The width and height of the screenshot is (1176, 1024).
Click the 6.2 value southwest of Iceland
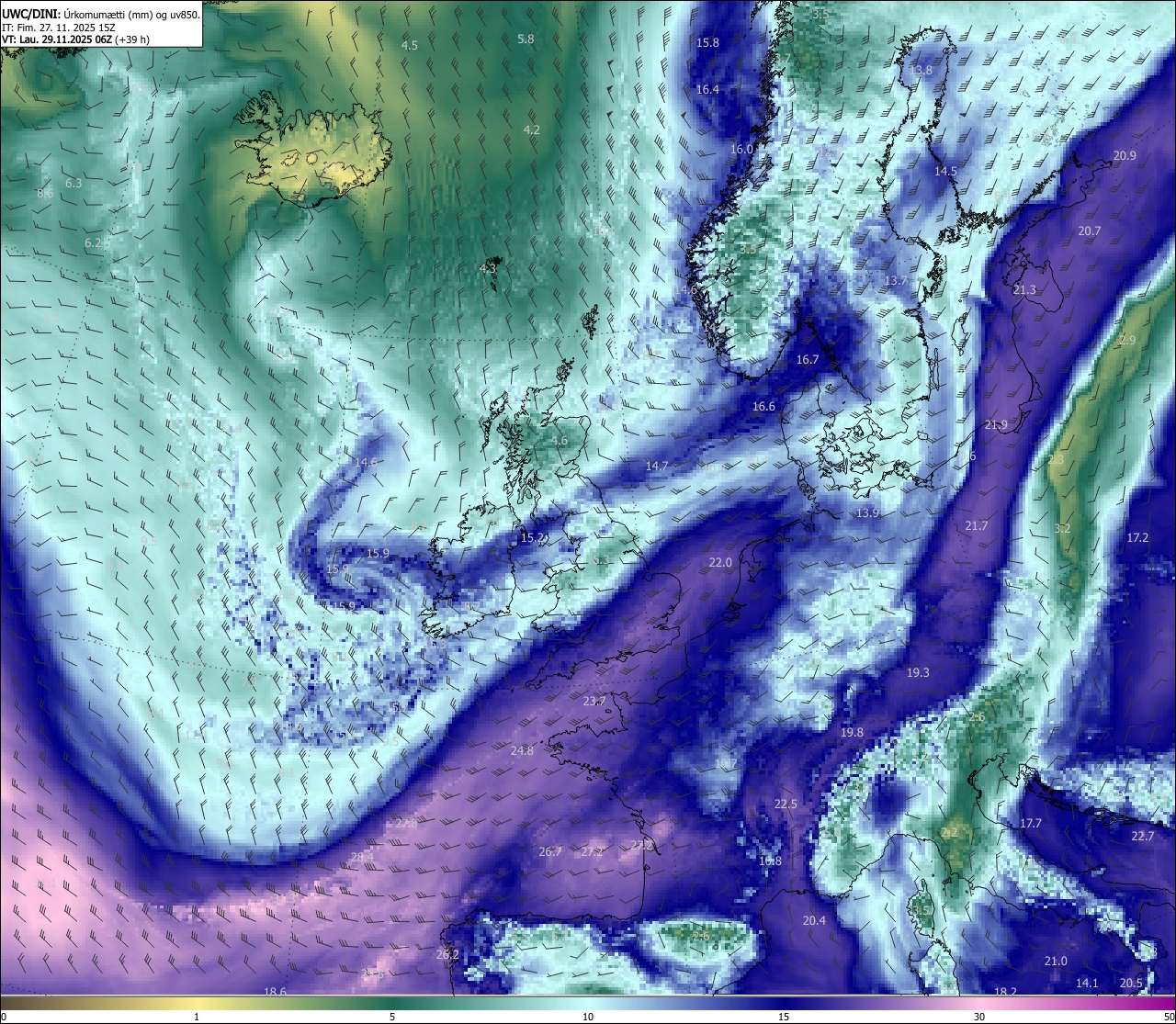[93, 242]
